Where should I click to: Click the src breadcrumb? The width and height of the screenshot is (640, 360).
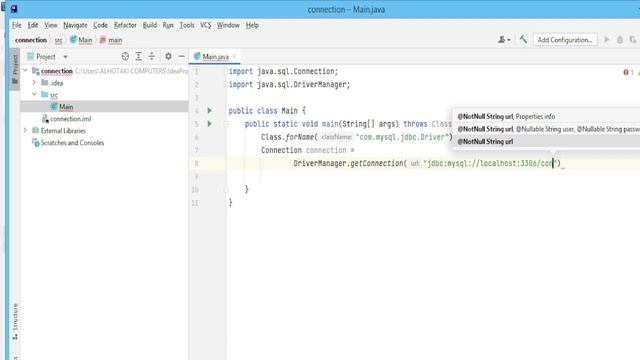point(58,40)
